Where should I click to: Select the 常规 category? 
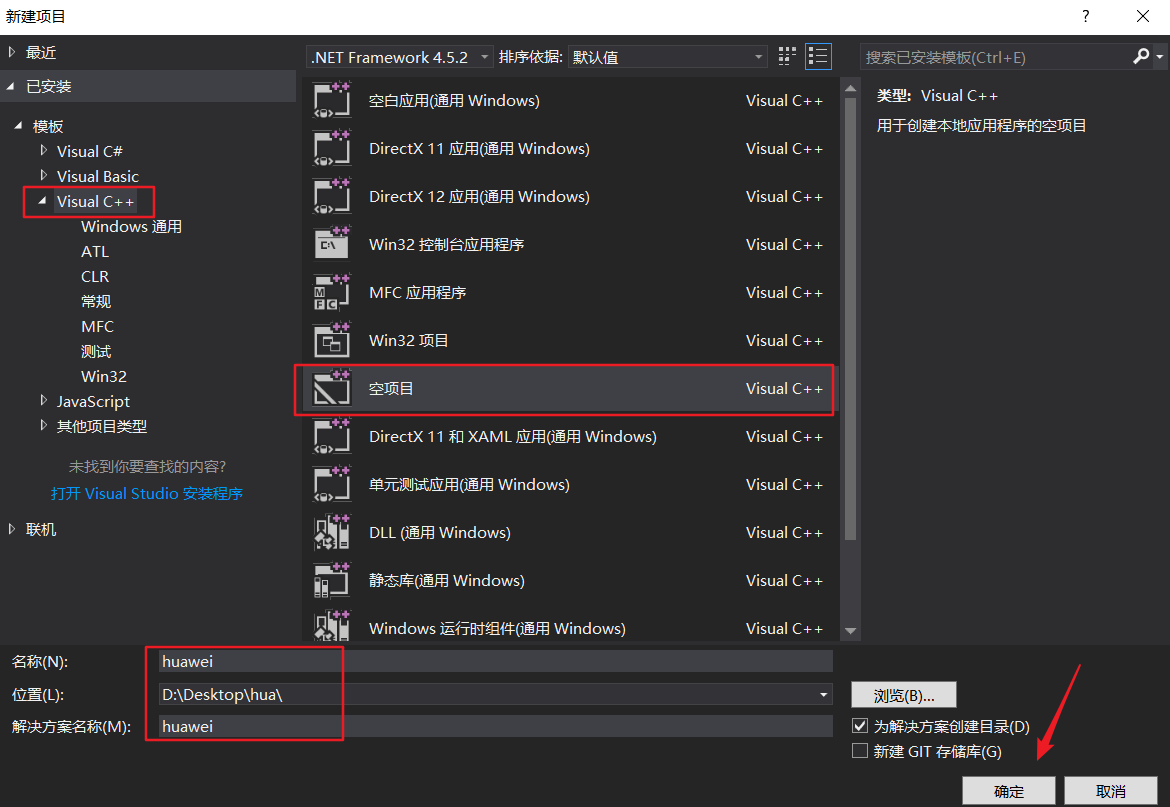[96, 301]
